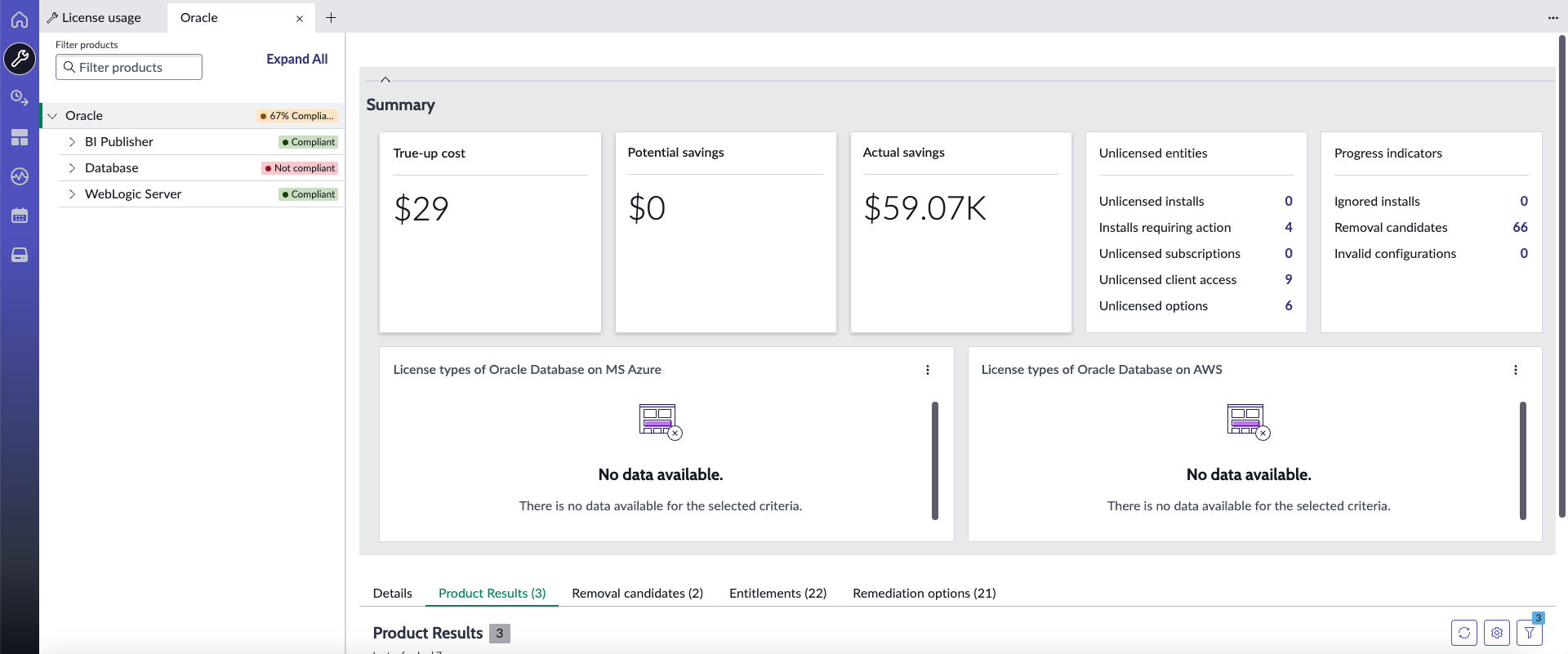The width and height of the screenshot is (1568, 654).
Task: Select the WebLogic Server tree row
Action: (202, 194)
